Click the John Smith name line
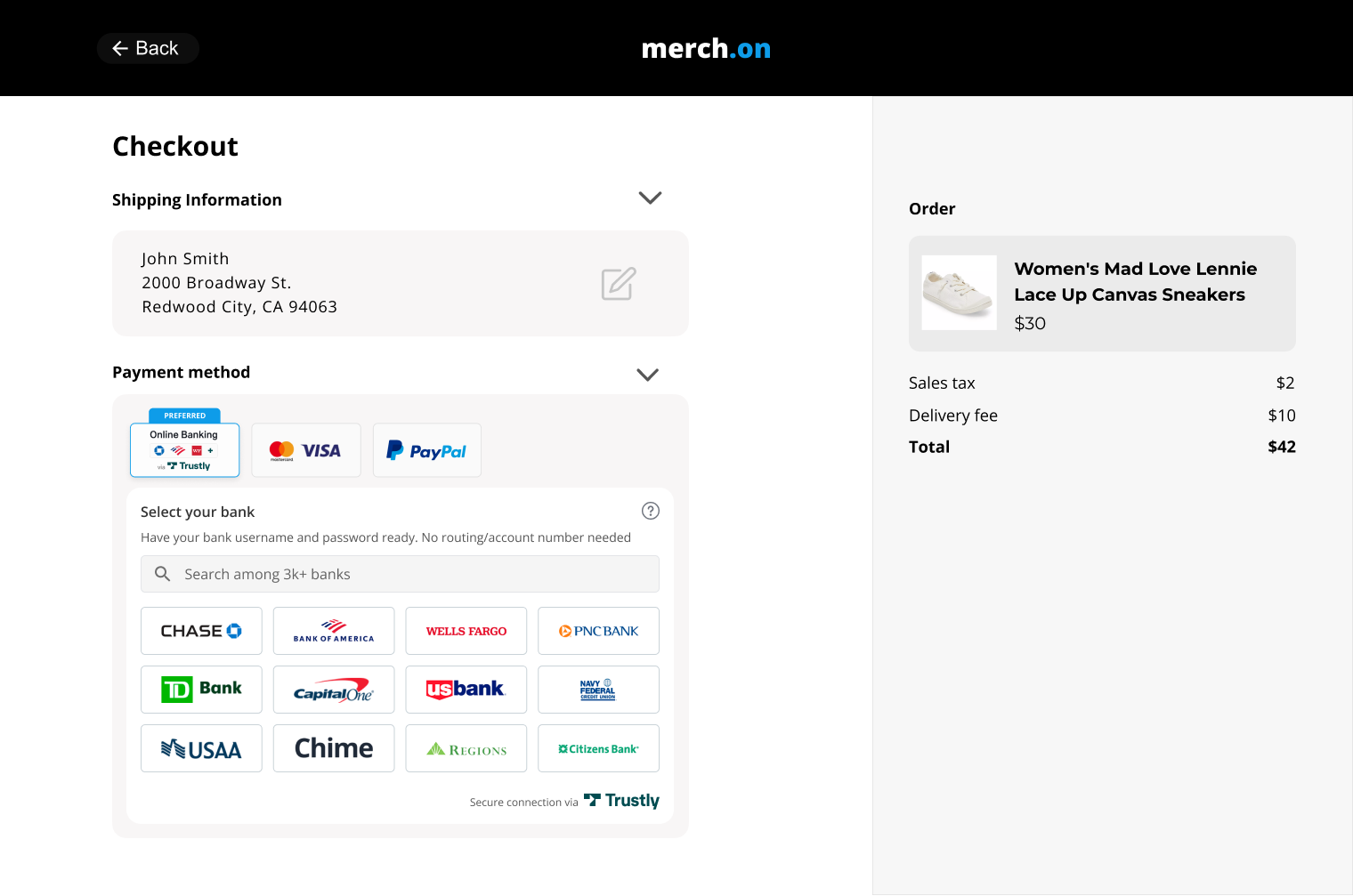Viewport: 1353px width, 896px height. tap(185, 259)
